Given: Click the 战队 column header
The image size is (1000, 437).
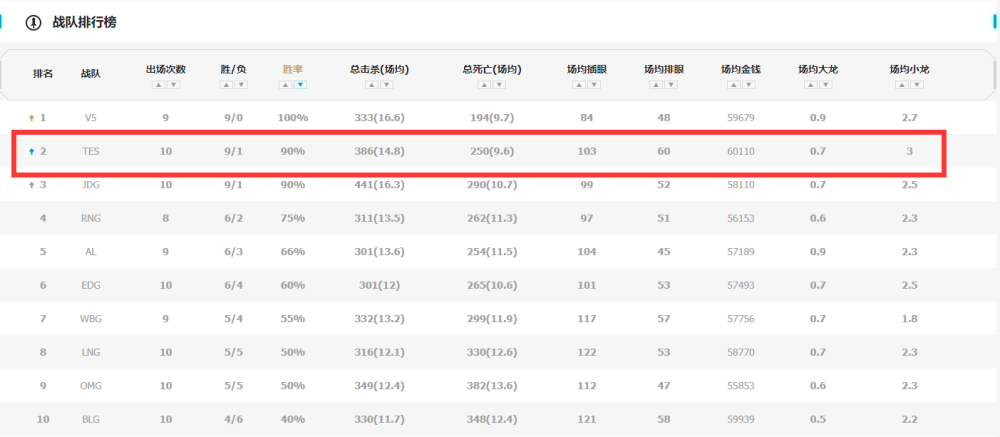Looking at the screenshot, I should [x=91, y=73].
